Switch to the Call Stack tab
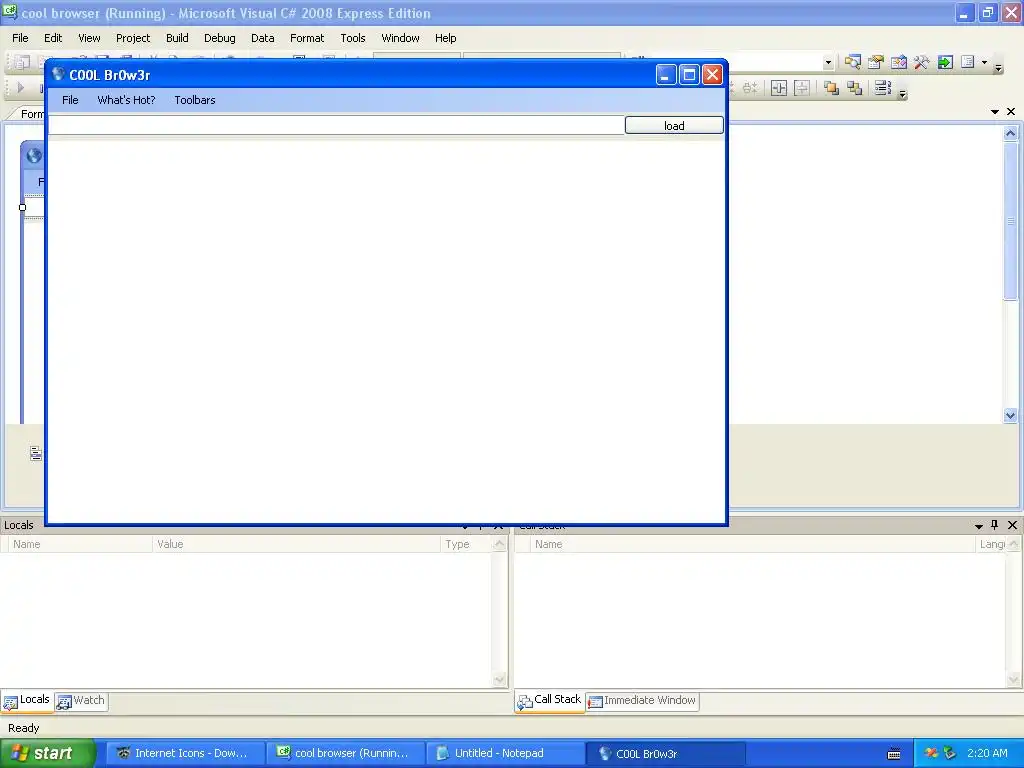This screenshot has height=768, width=1024. point(549,700)
